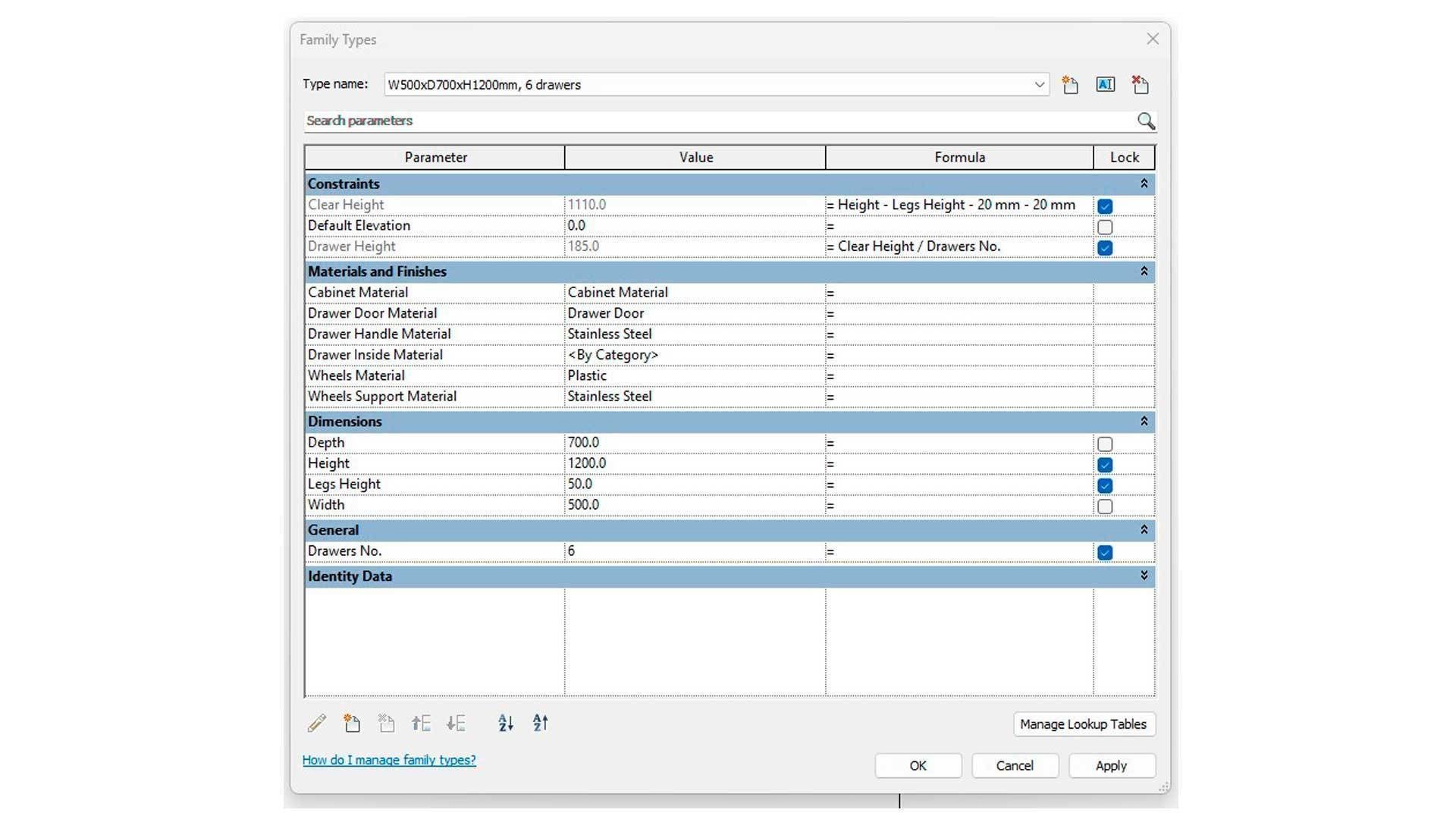Click the Move Parameter Down icon

coord(456,723)
